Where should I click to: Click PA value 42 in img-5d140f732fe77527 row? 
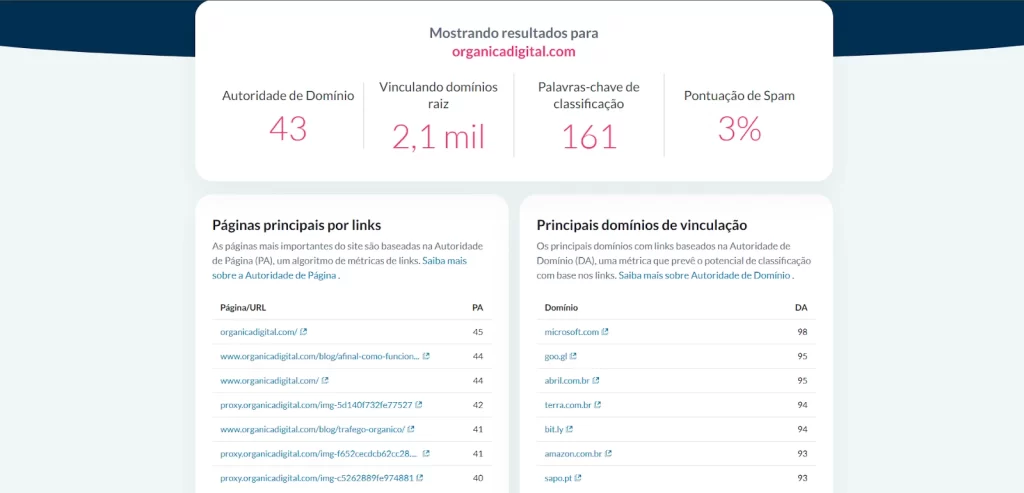point(477,405)
